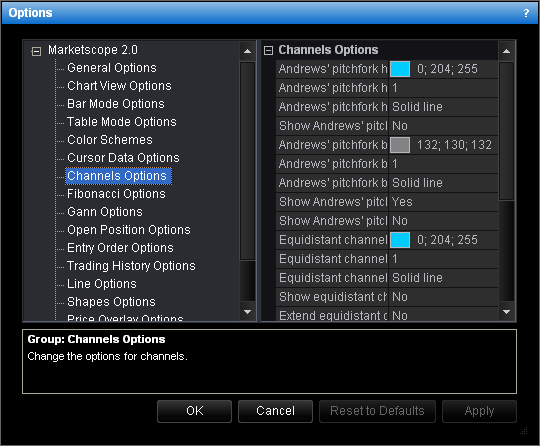Toggle Show equidistant channel No value
The image size is (540, 446).
(443, 297)
